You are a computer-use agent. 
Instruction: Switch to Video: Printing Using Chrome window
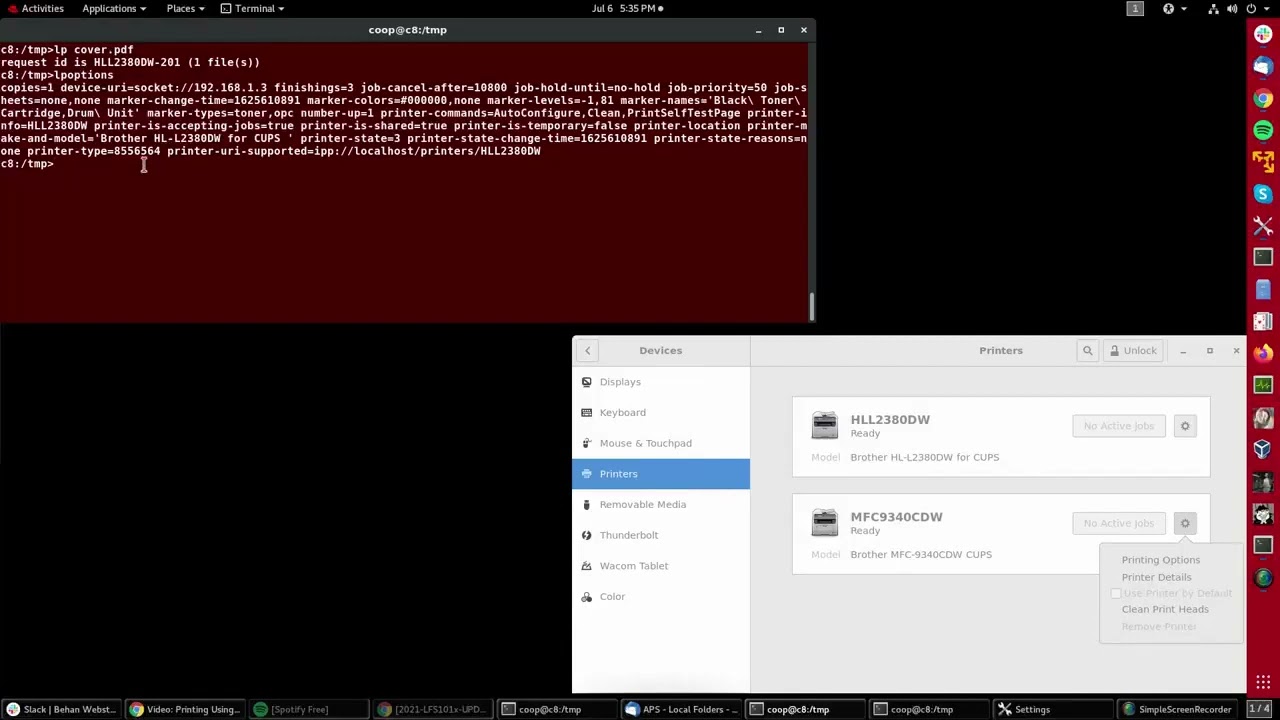pos(186,709)
